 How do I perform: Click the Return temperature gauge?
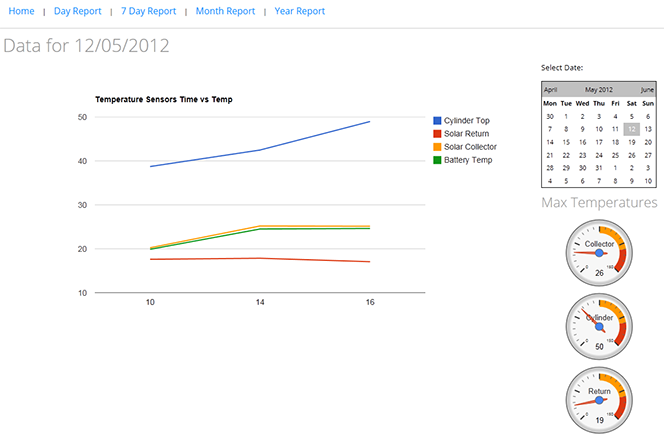599,399
